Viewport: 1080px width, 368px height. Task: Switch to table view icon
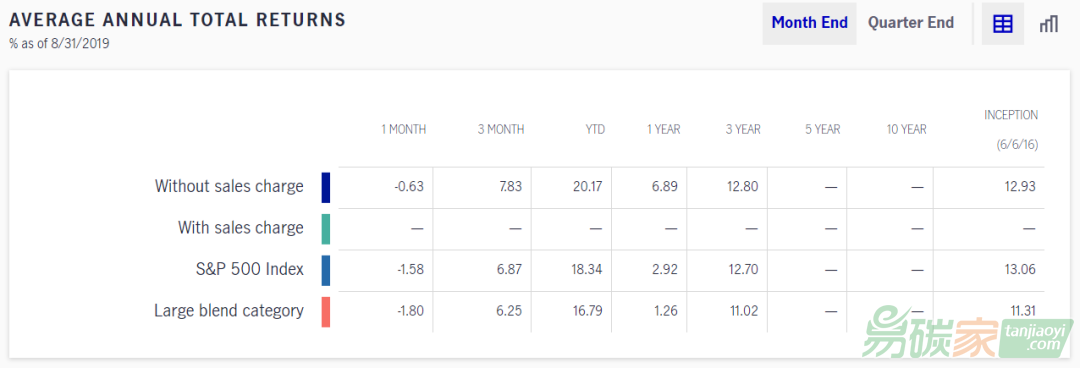point(1002,23)
